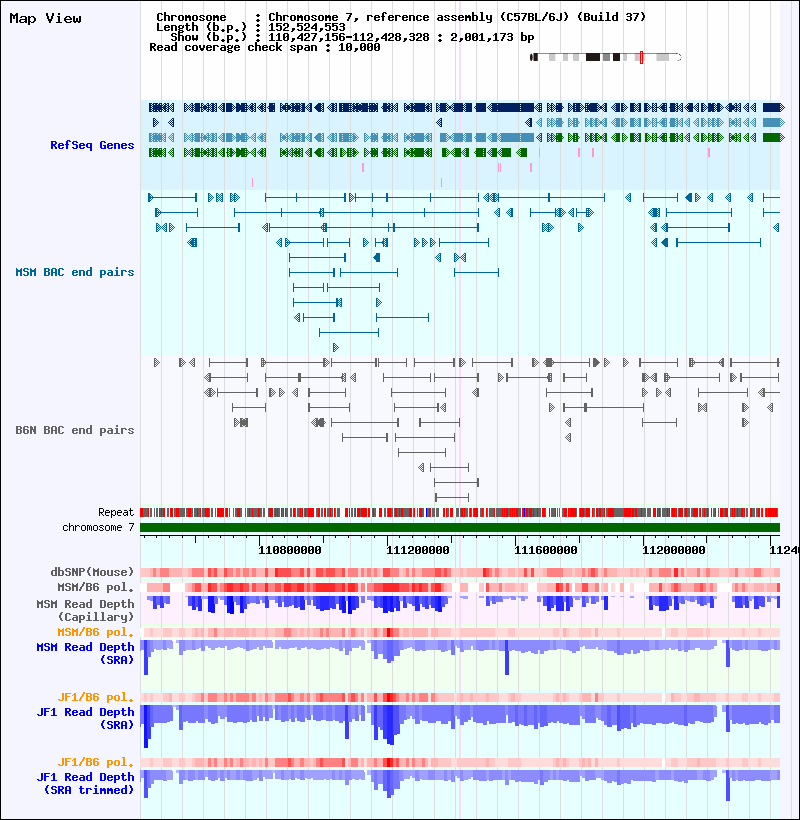Image resolution: width=800 pixels, height=820 pixels.
Task: Click the Repeat track label
Action: pyautogui.click(x=116, y=512)
